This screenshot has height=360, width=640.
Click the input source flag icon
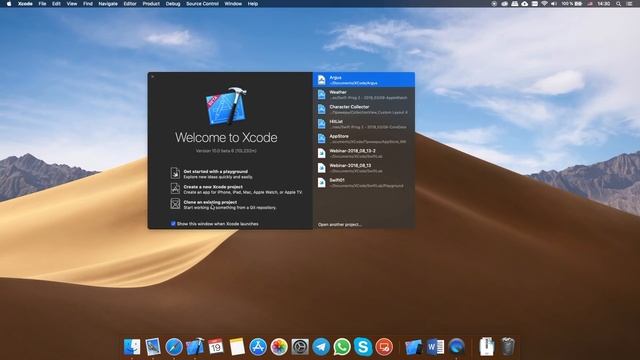click(x=590, y=4)
